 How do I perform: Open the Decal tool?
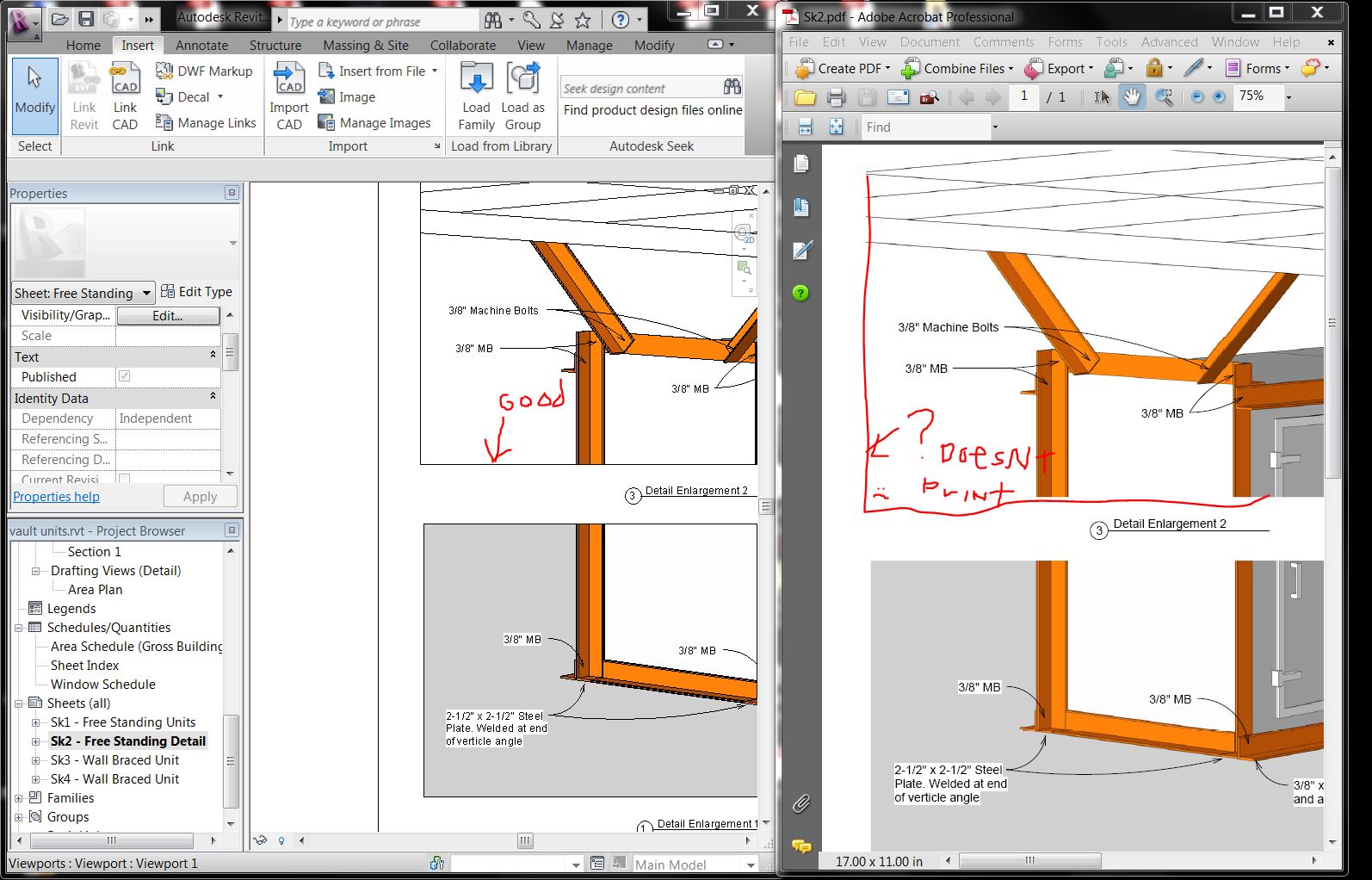(192, 97)
